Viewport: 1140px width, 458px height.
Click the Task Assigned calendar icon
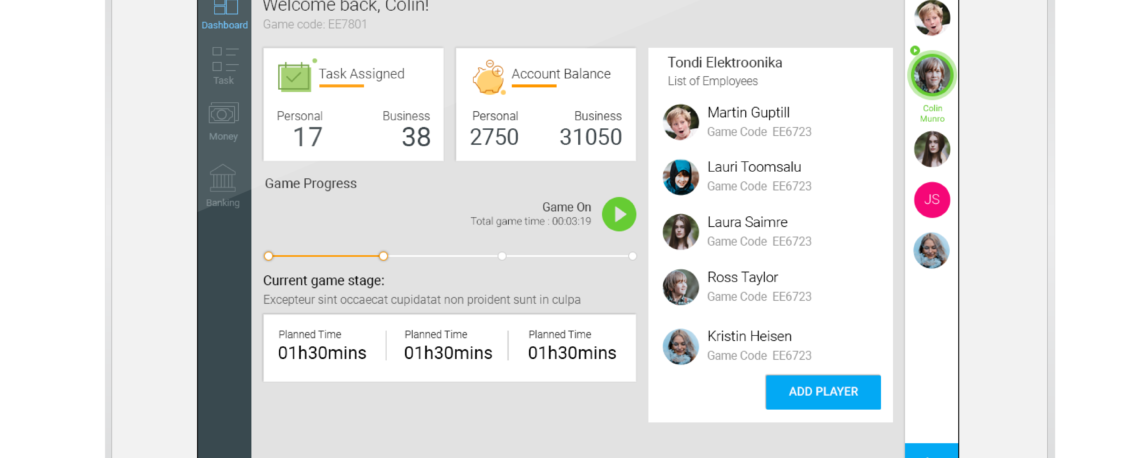(294, 77)
